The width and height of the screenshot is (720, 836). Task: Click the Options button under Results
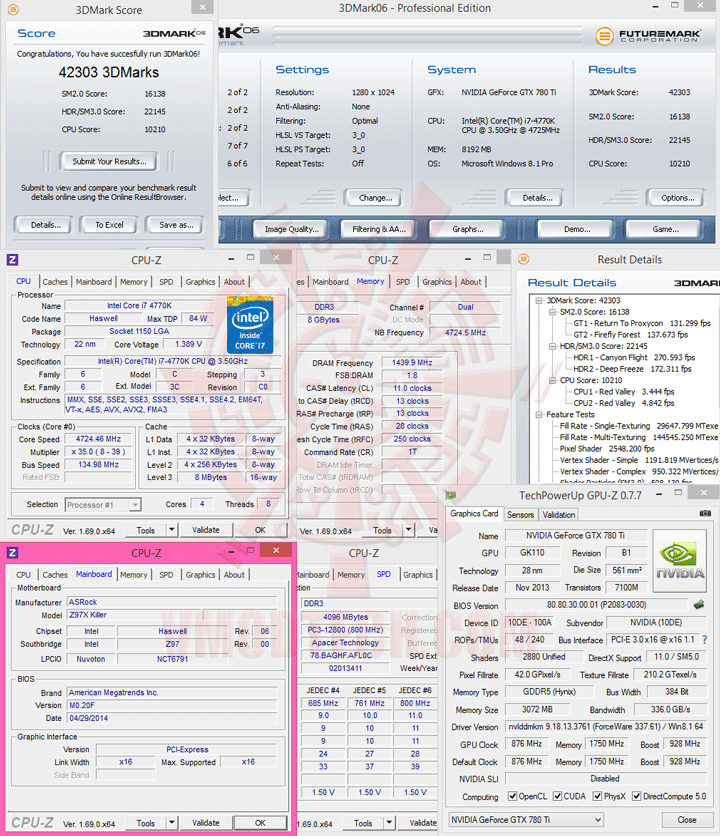(x=677, y=198)
